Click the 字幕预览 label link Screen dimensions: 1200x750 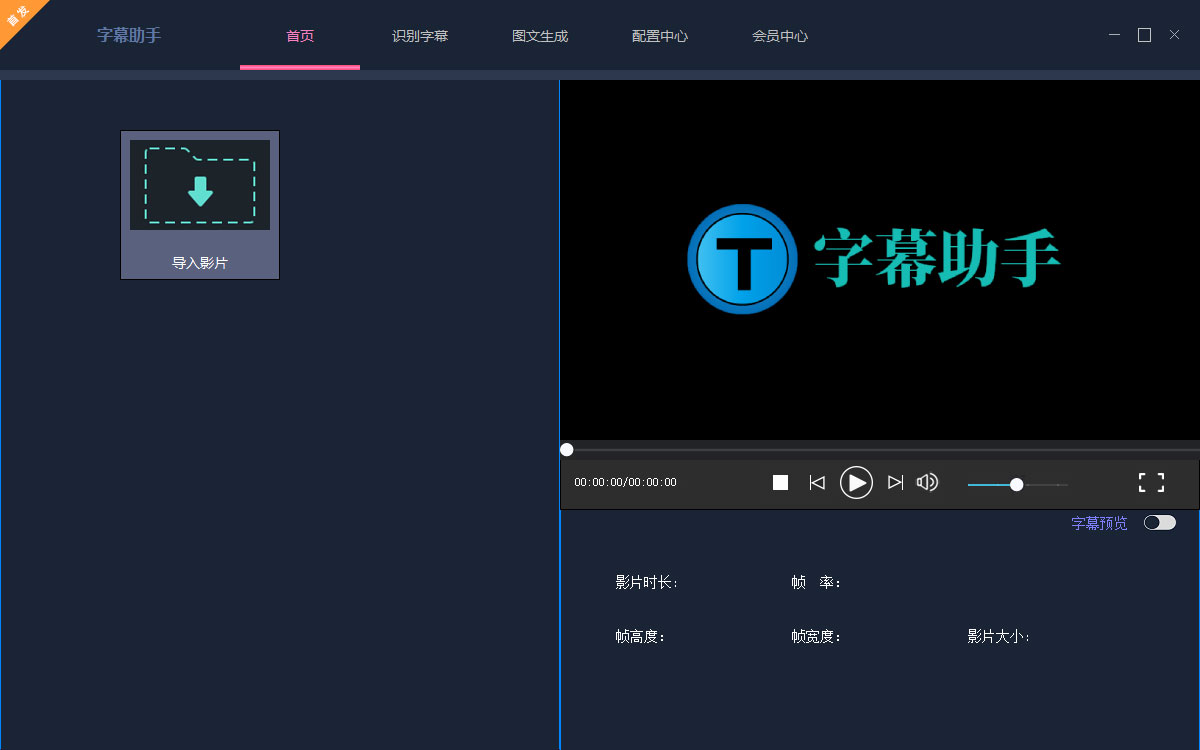[1100, 522]
